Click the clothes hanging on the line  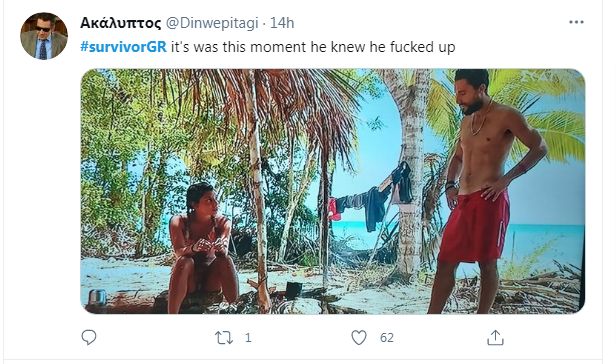tap(371, 196)
